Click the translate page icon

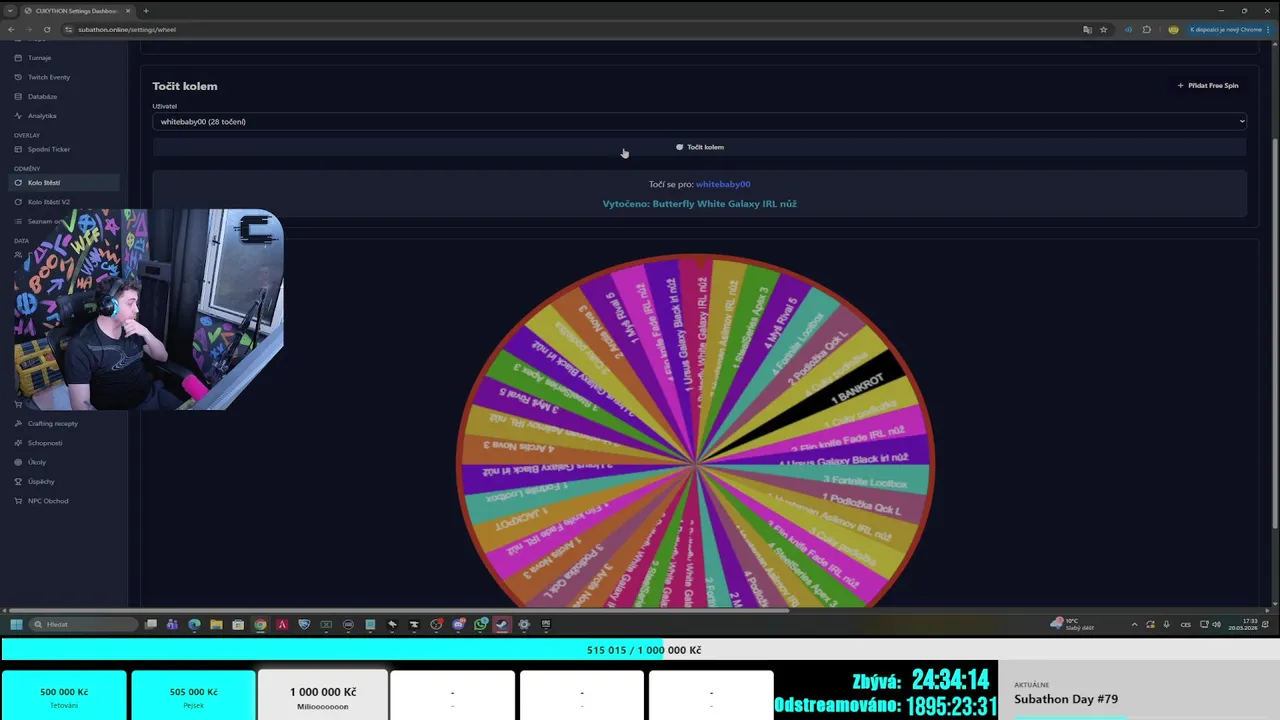pos(1087,29)
